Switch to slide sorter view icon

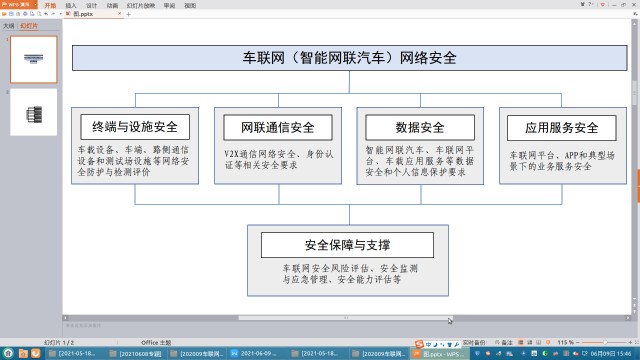tap(530, 342)
